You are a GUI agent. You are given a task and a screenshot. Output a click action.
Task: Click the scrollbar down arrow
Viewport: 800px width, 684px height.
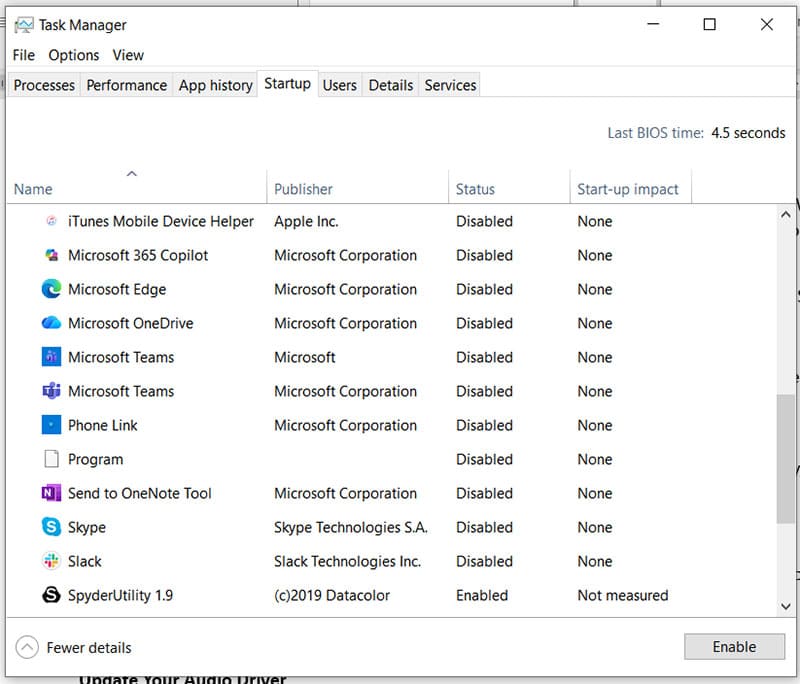[x=785, y=605]
